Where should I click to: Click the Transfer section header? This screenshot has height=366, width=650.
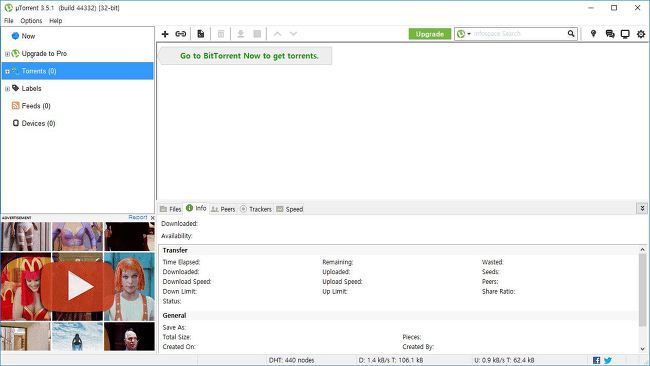(175, 250)
